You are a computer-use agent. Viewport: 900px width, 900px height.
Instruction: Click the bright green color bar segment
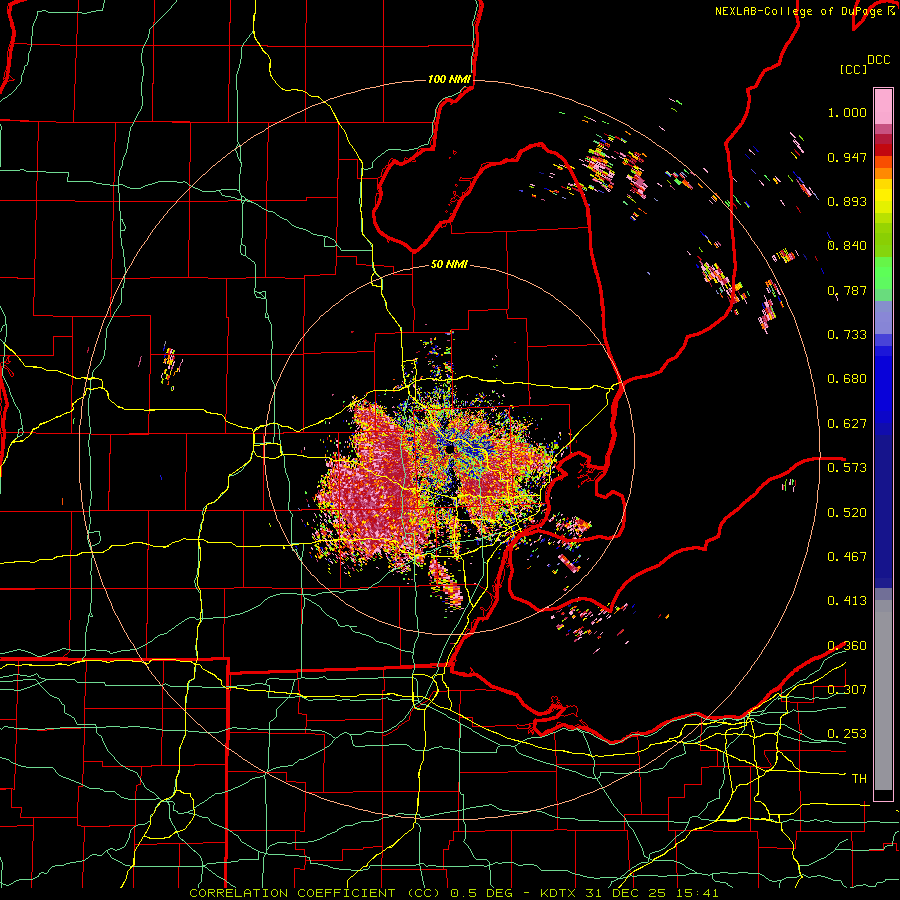click(x=883, y=273)
